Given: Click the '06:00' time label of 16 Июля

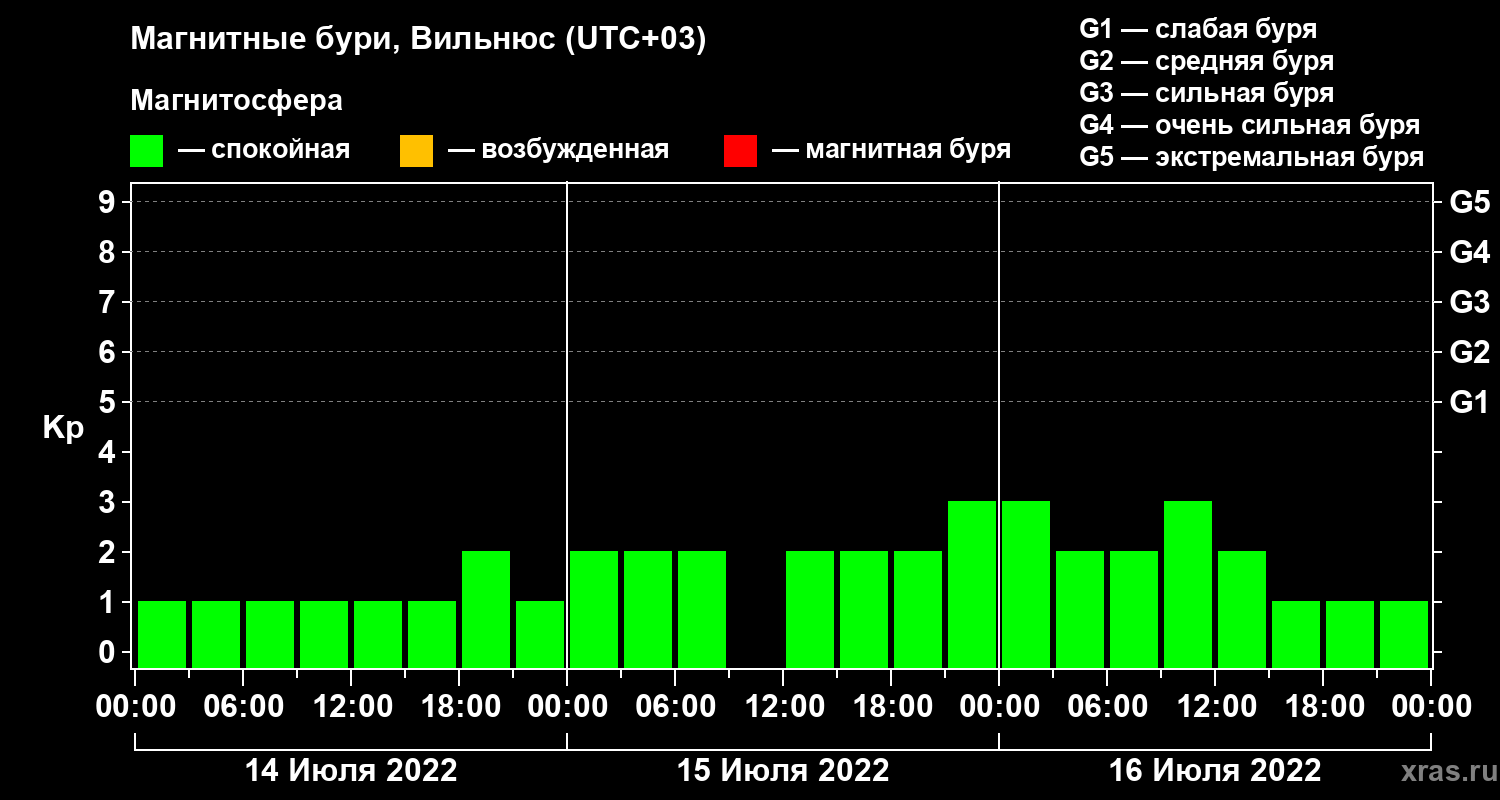Looking at the screenshot, I should (x=1107, y=706).
